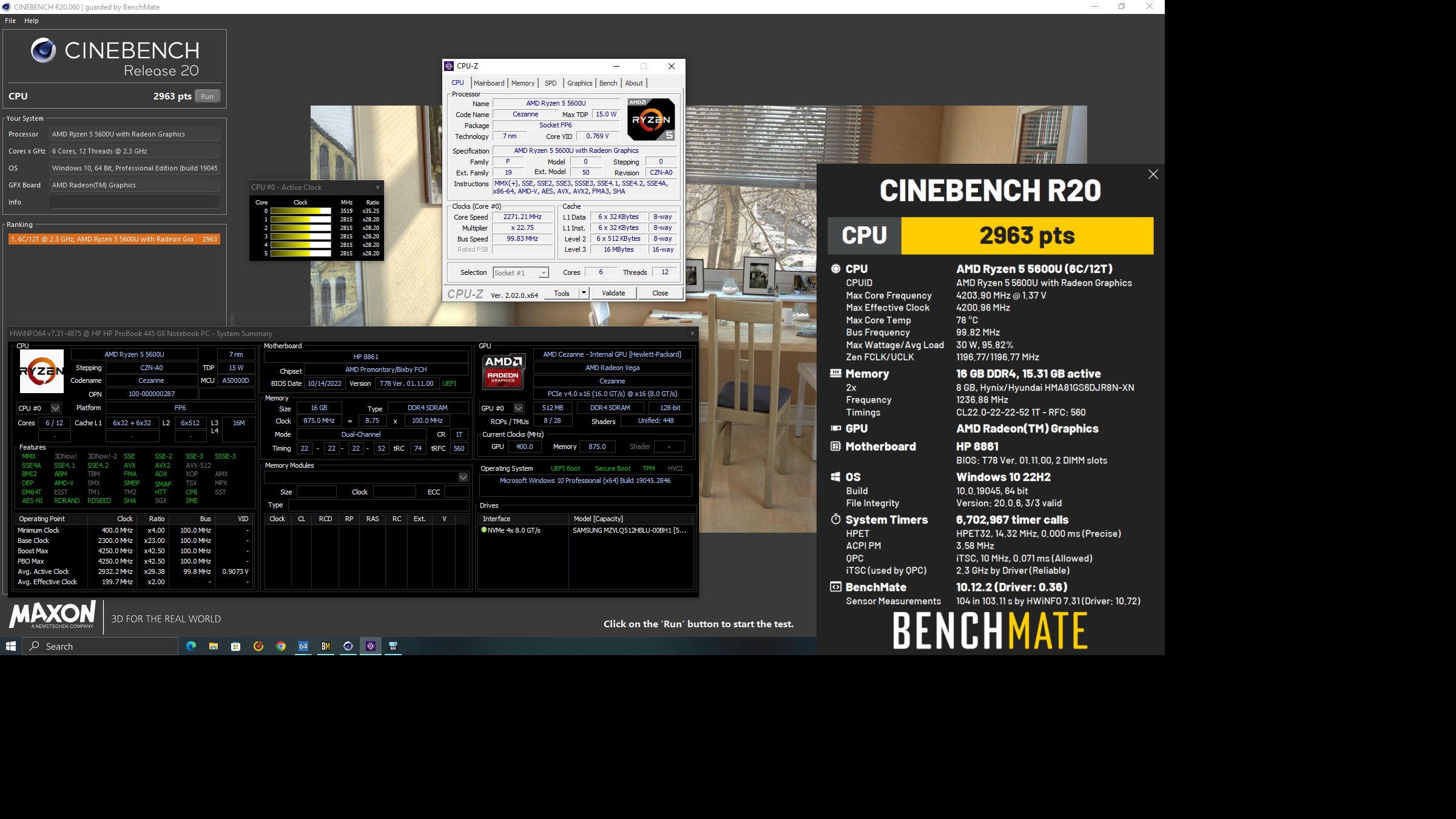This screenshot has height=819, width=1456.
Task: Click Core 0 clock bar in Active Clock window
Action: click(301, 211)
